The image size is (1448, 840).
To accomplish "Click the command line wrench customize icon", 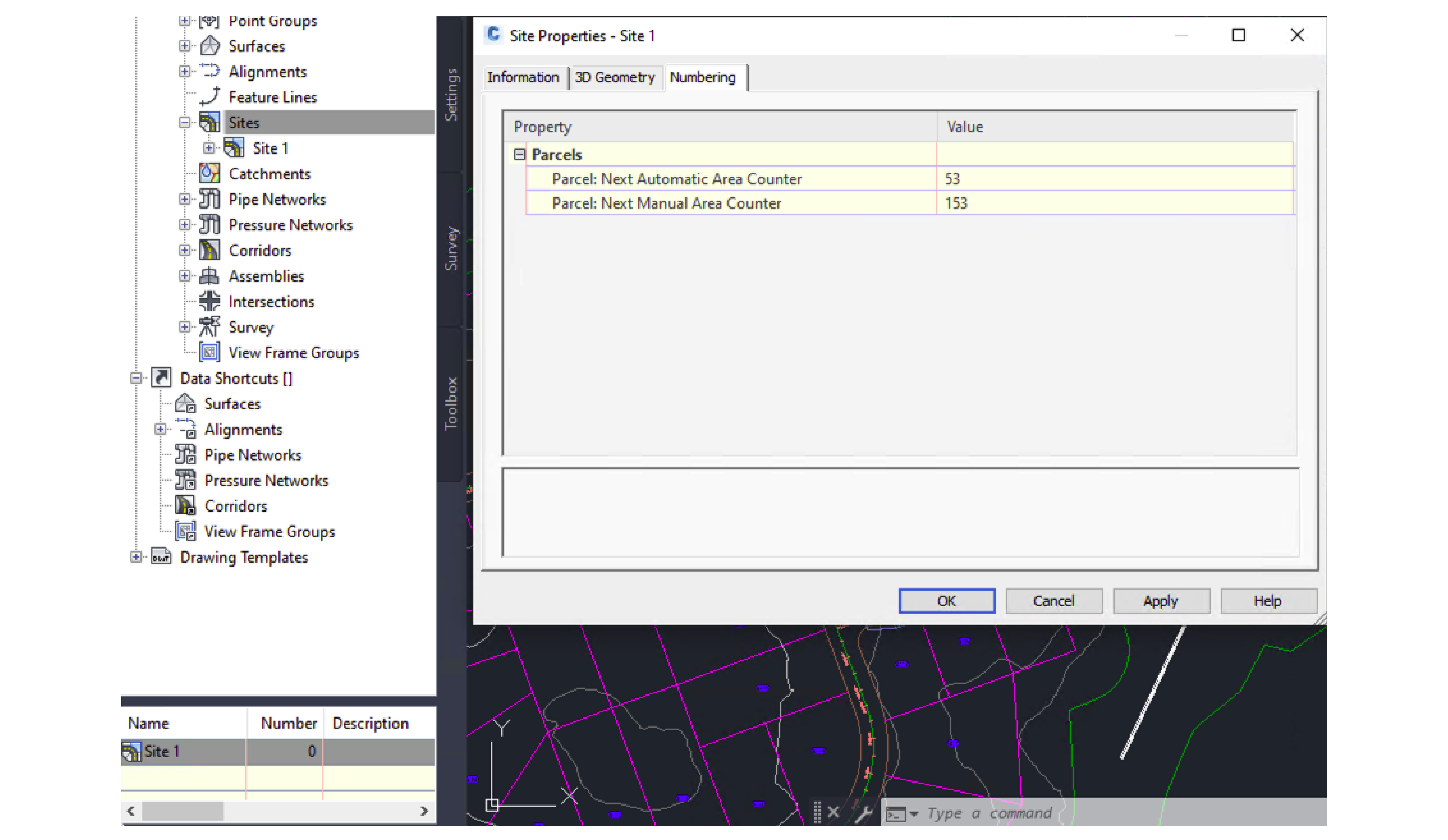I will click(863, 814).
